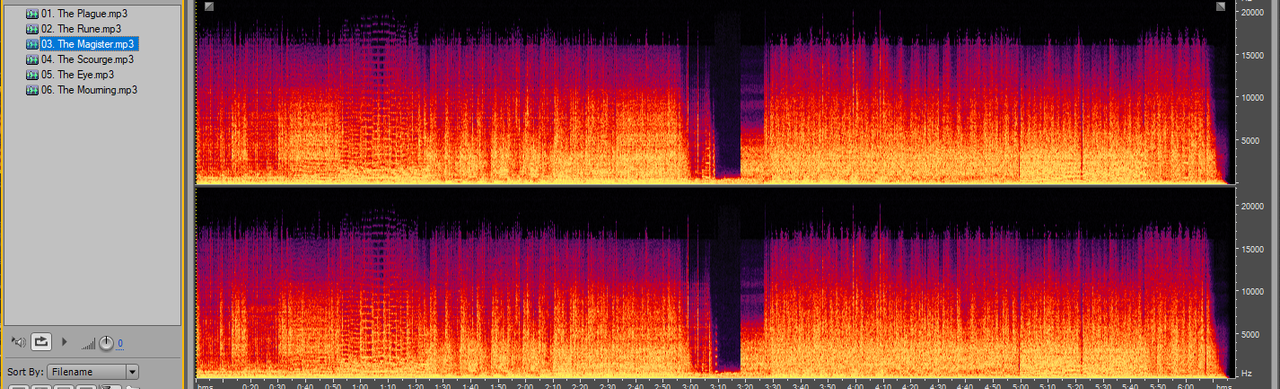Click the small play preview triangle
Viewport: 1280px width, 389px height.
click(66, 343)
